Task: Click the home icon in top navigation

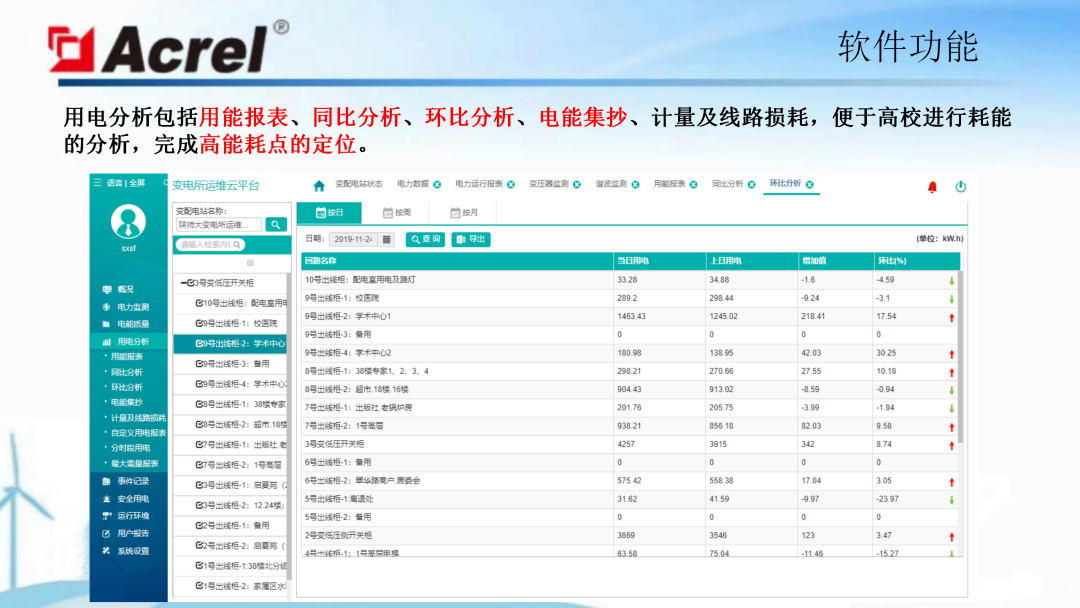Action: pos(319,186)
